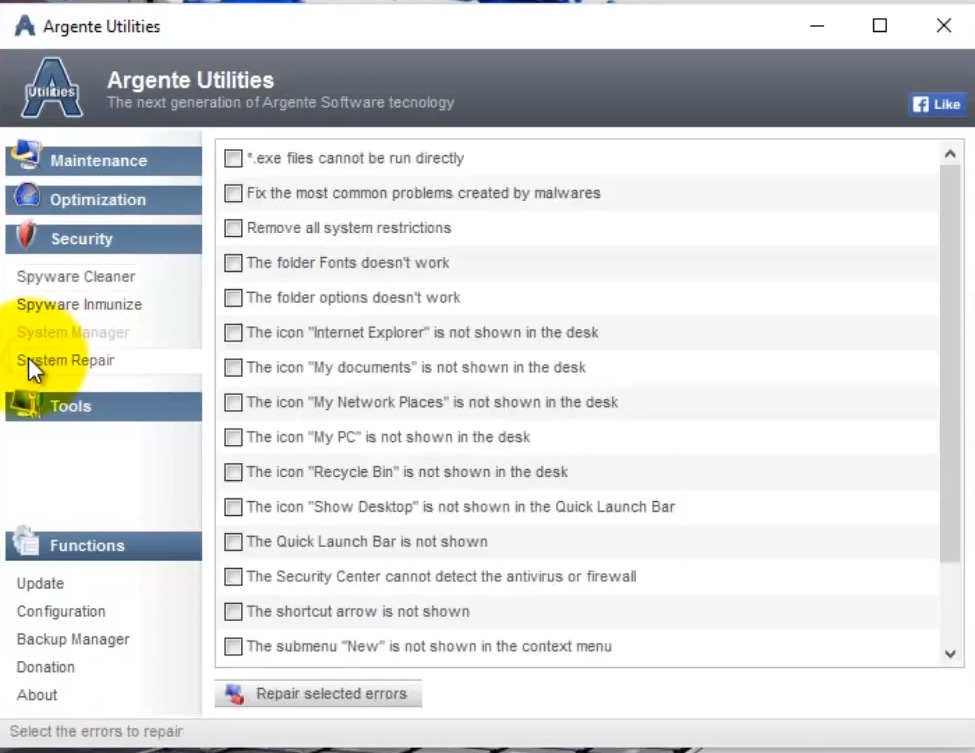Open the Donation page

[46, 667]
